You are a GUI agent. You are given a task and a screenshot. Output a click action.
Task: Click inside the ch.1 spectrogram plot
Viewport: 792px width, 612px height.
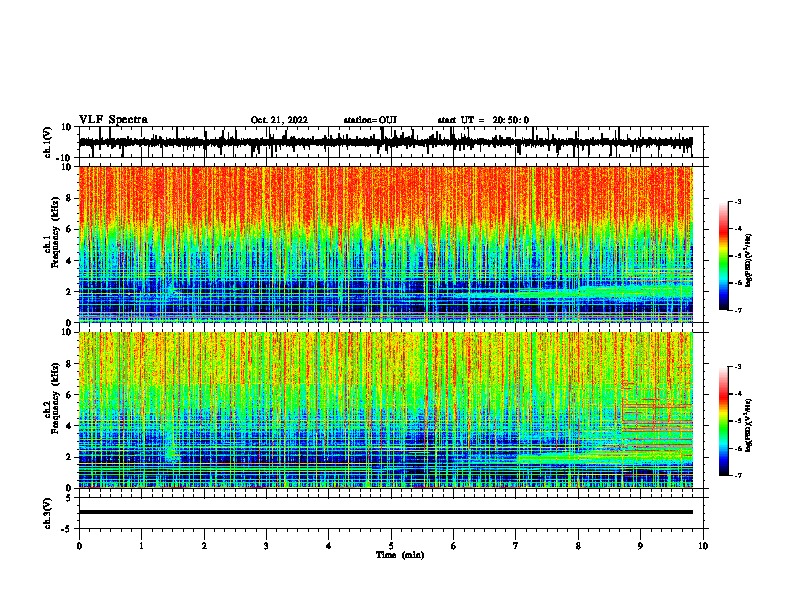[x=385, y=244]
